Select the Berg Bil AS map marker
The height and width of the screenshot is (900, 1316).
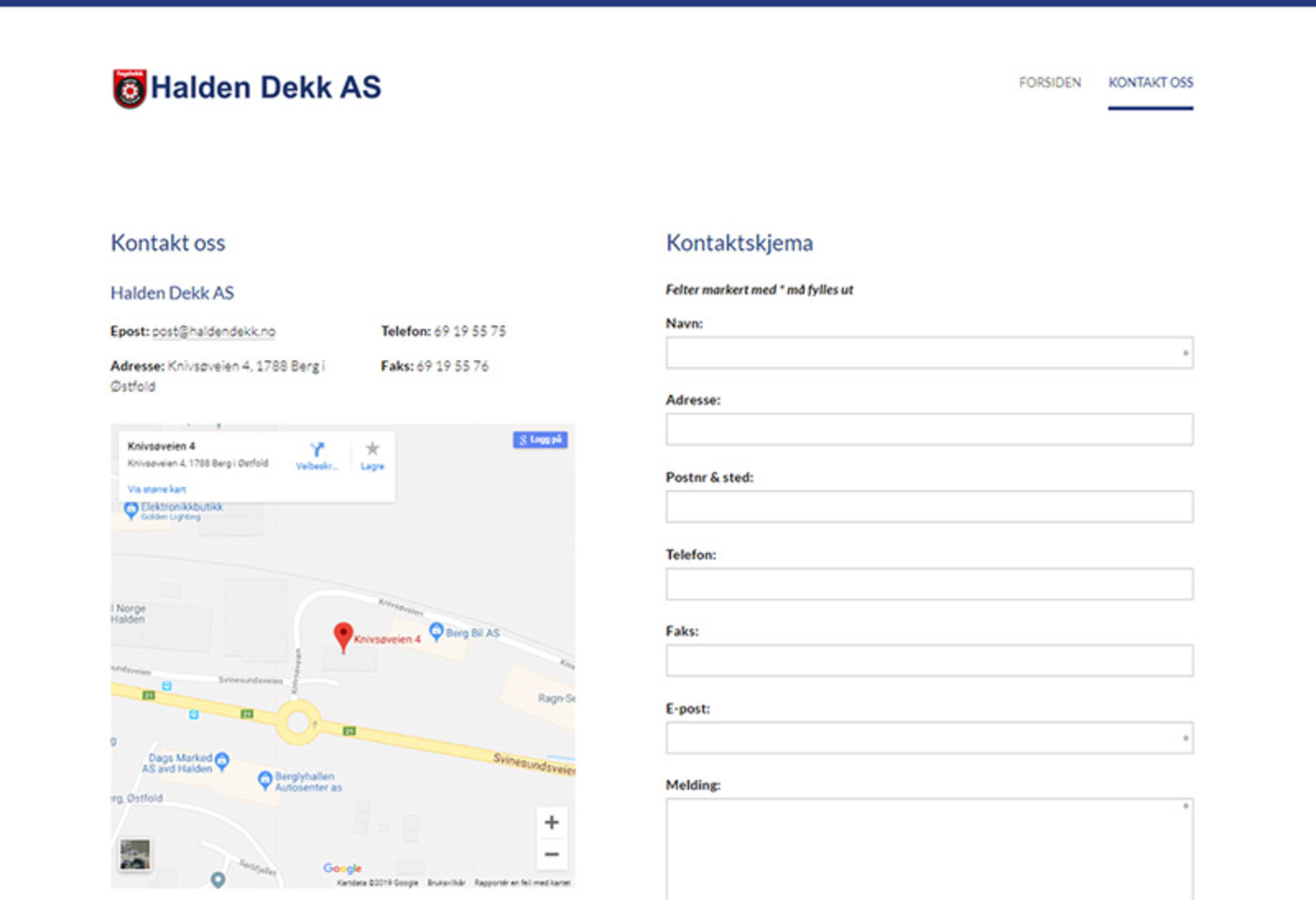(436, 631)
